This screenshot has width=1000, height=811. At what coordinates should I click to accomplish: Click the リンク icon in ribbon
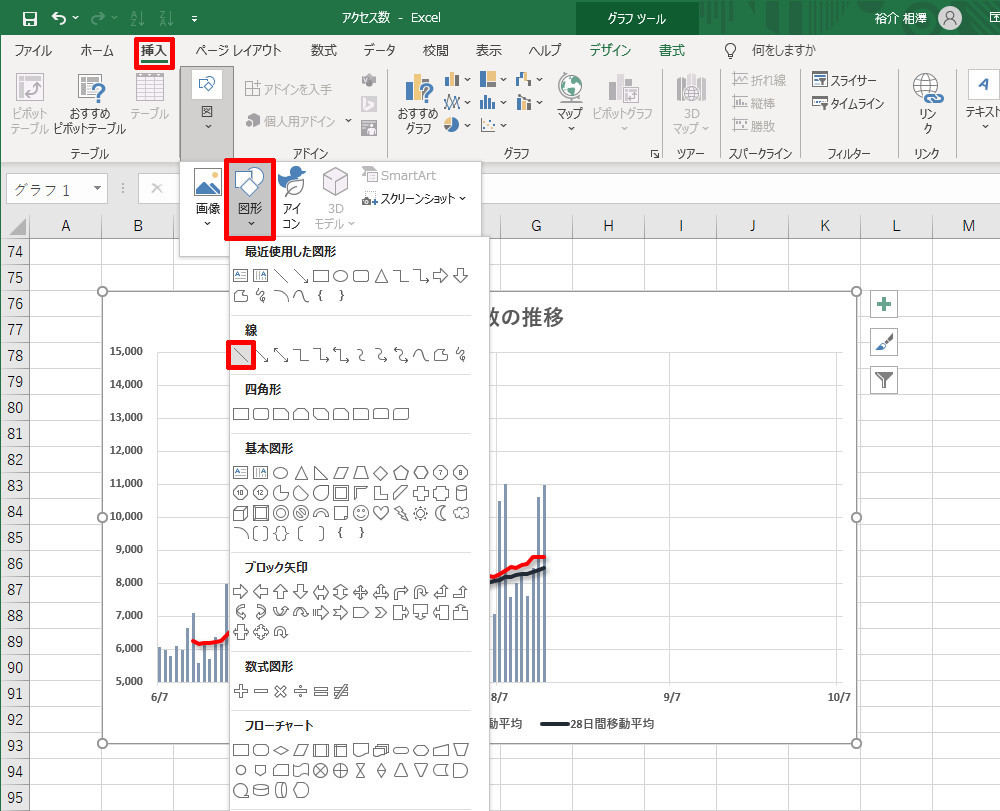(x=927, y=103)
